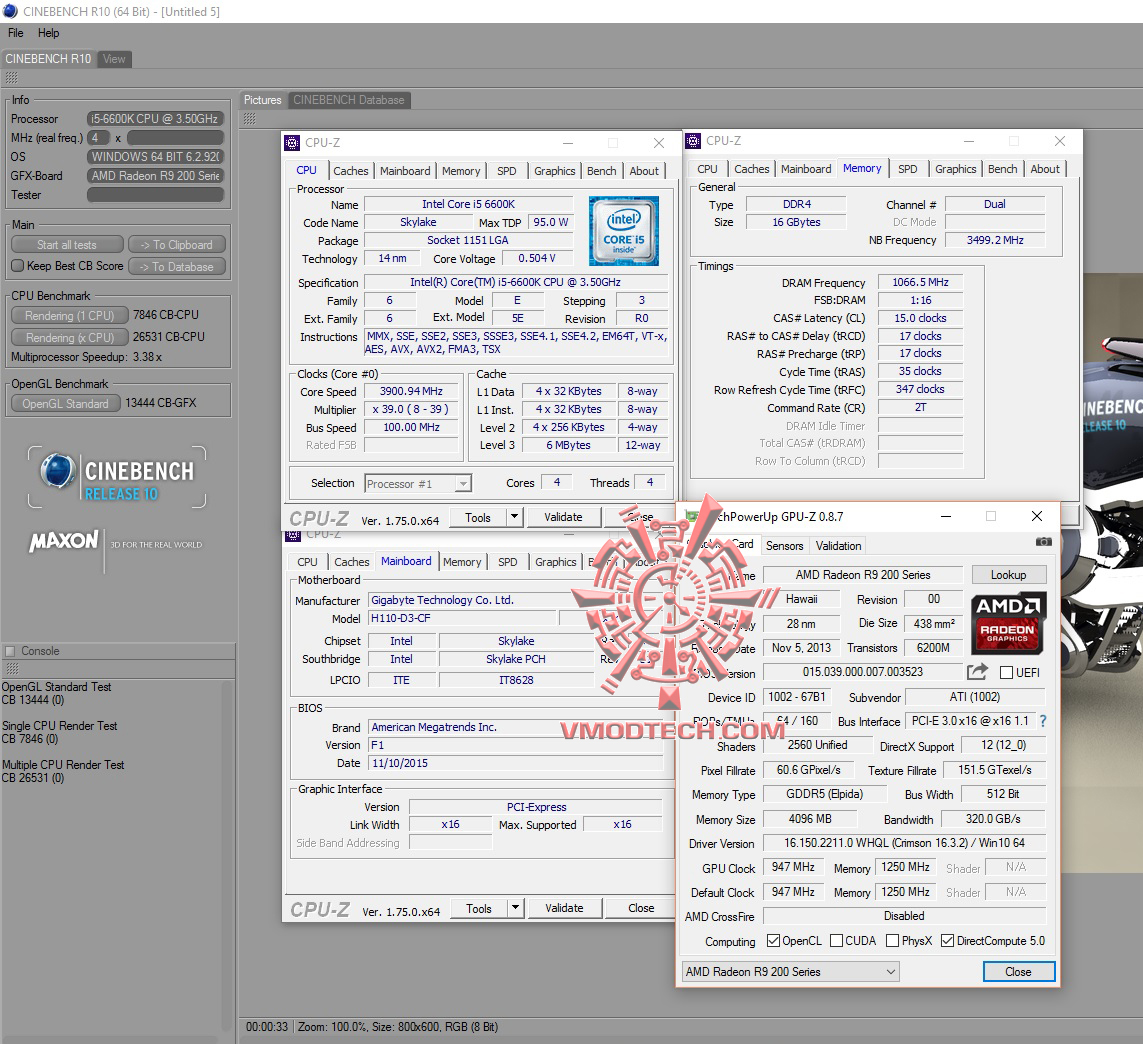
Task: Click the Rendering (1 CPU) button
Action: [x=70, y=316]
